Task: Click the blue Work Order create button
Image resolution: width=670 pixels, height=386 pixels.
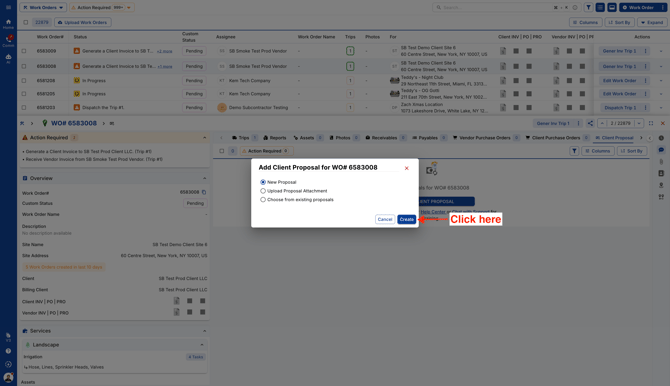Action: [638, 7]
